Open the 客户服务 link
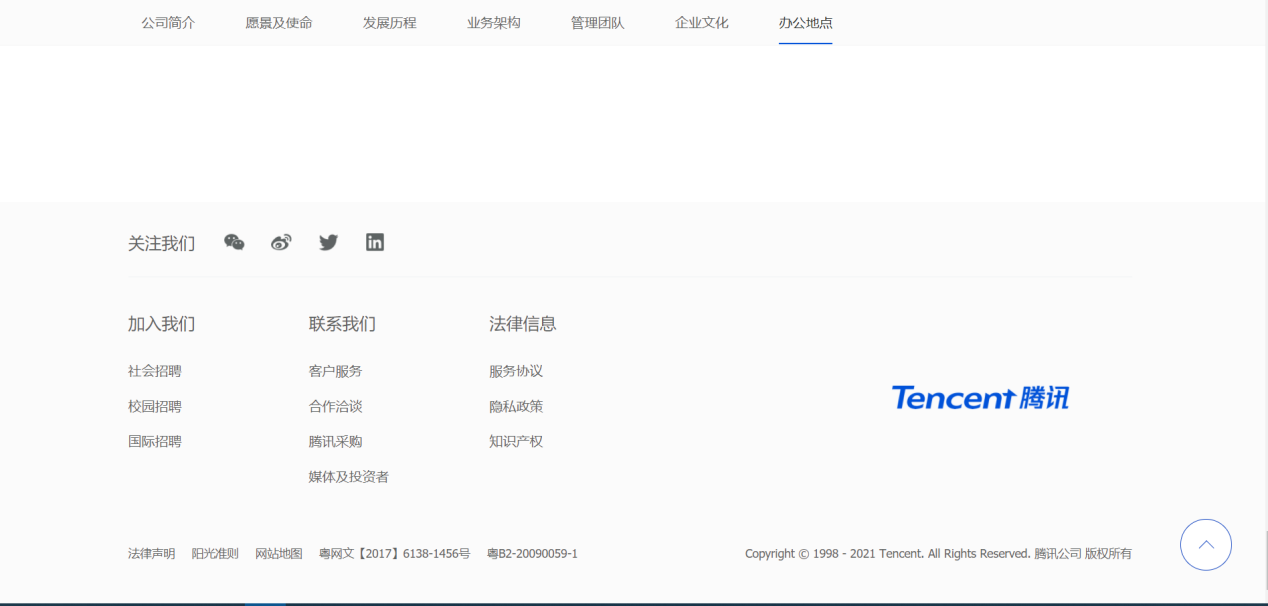Viewport: 1268px width, 606px height. point(336,371)
